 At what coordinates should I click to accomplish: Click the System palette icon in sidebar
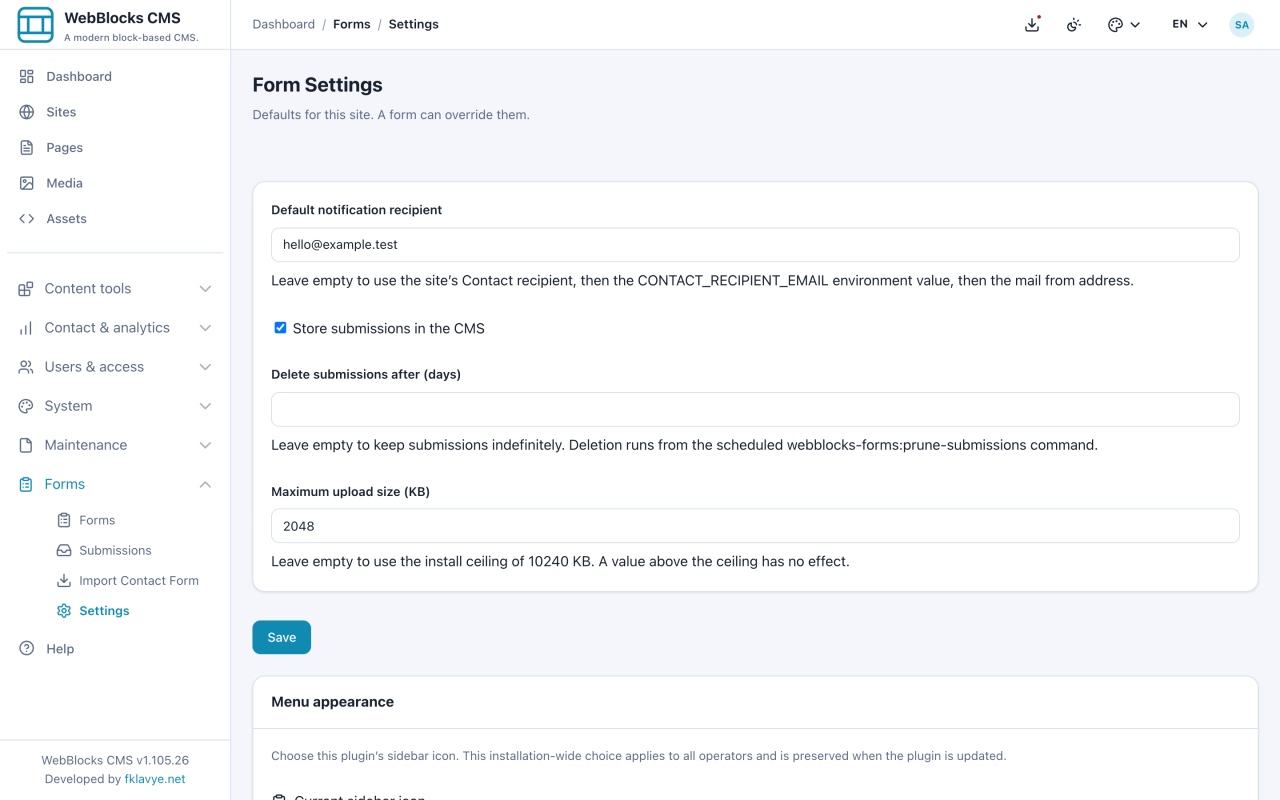point(26,405)
